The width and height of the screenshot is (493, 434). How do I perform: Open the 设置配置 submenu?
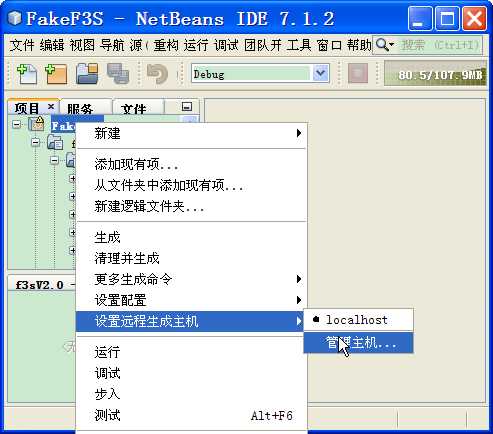point(191,300)
